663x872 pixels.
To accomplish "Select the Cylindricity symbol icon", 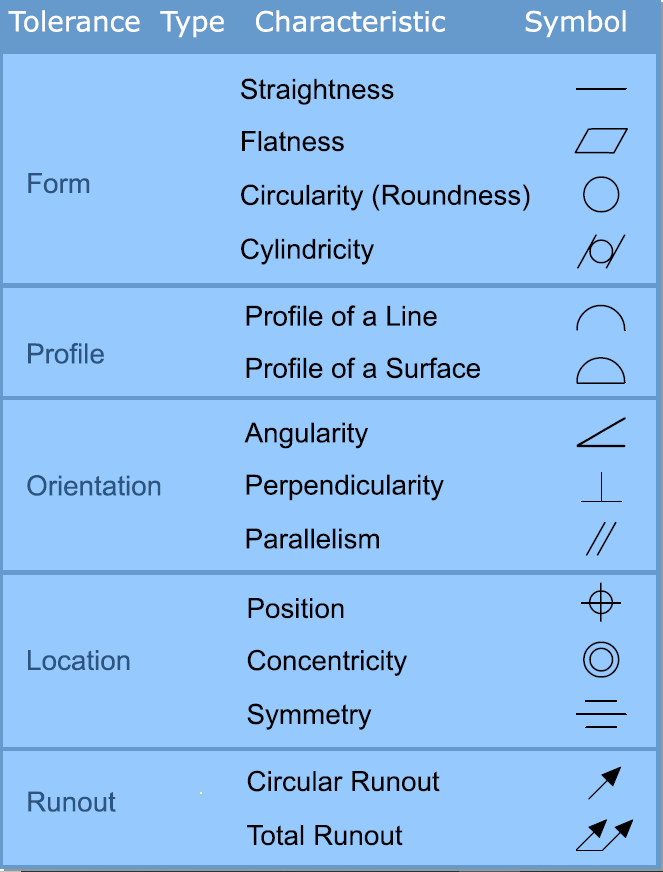I will click(x=601, y=250).
